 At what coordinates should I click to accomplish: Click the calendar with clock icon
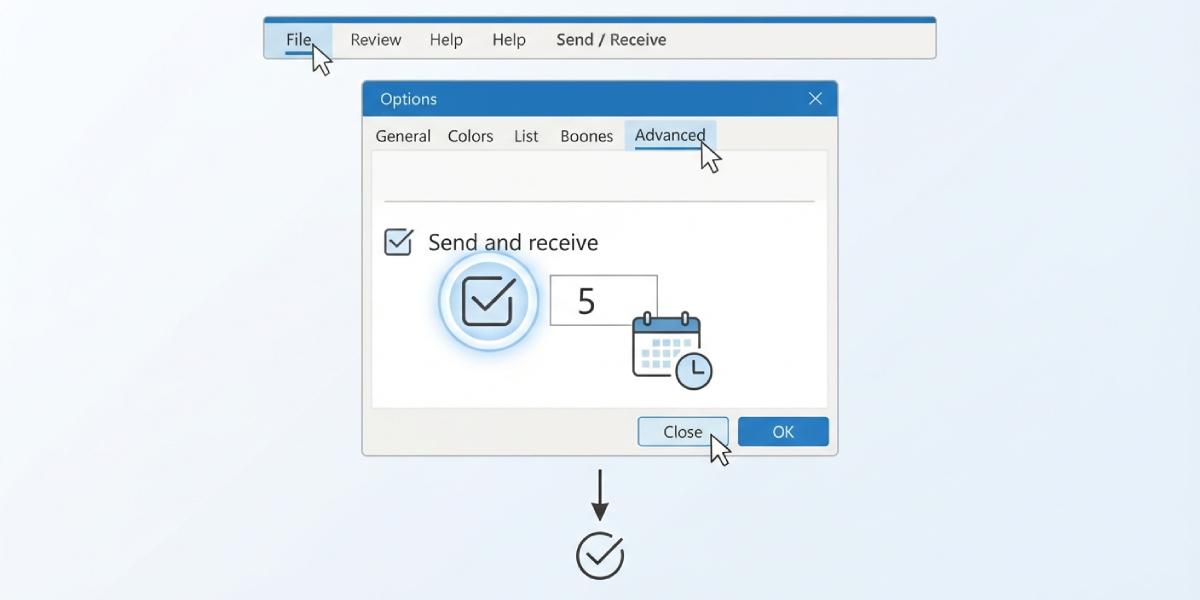[672, 351]
